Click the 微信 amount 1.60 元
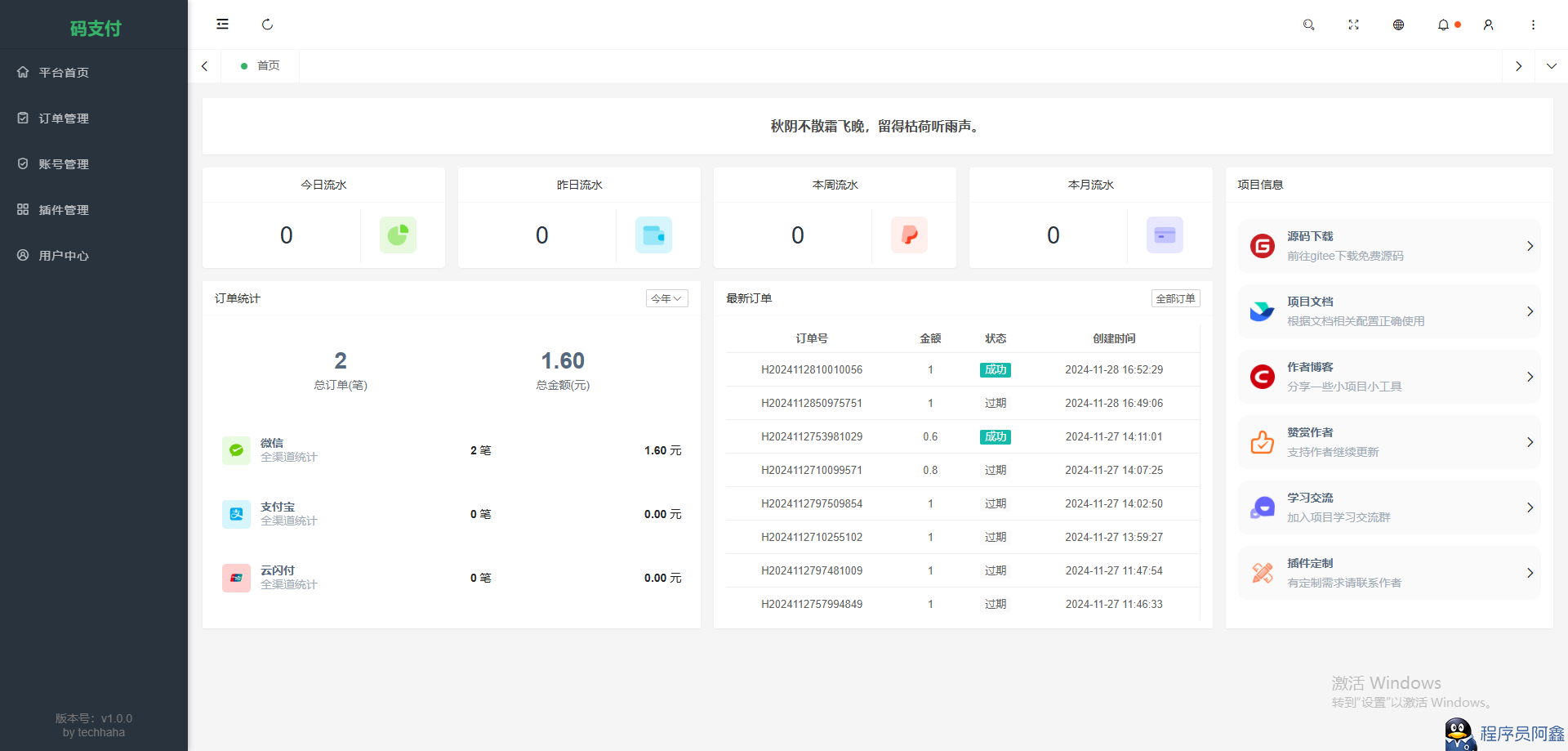 pyautogui.click(x=662, y=450)
